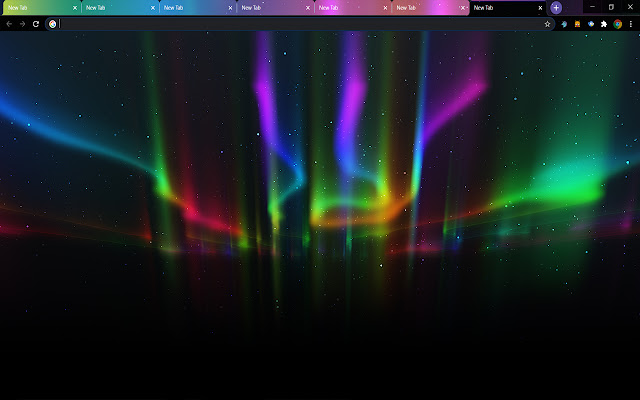Click the Forward navigation arrow

pos(22,23)
